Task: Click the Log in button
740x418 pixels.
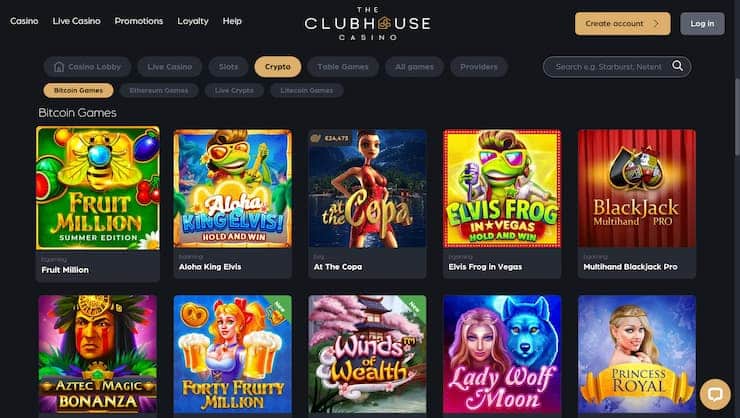Action: coord(702,24)
